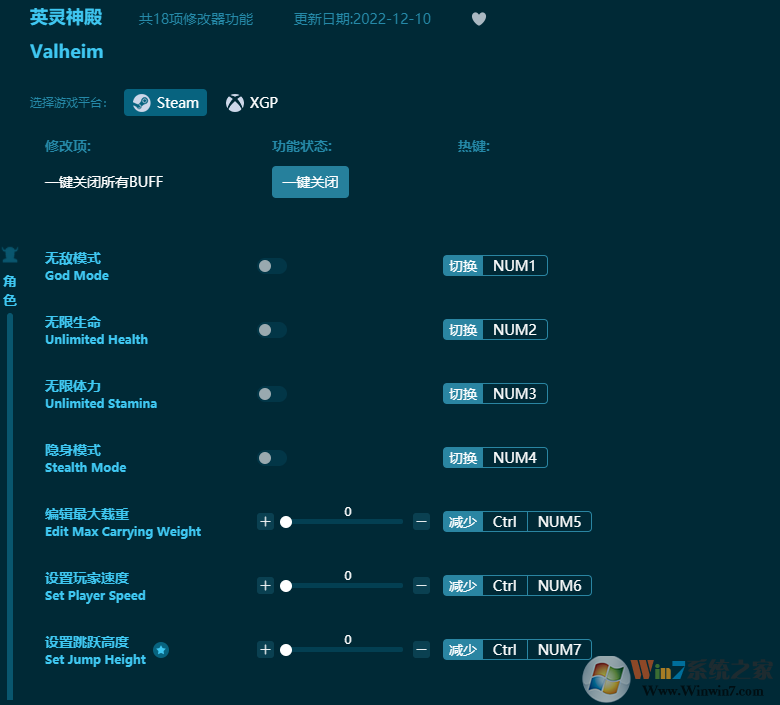Click 减少 label in Max Carrying Weight row
This screenshot has width=780, height=705.
point(463,522)
